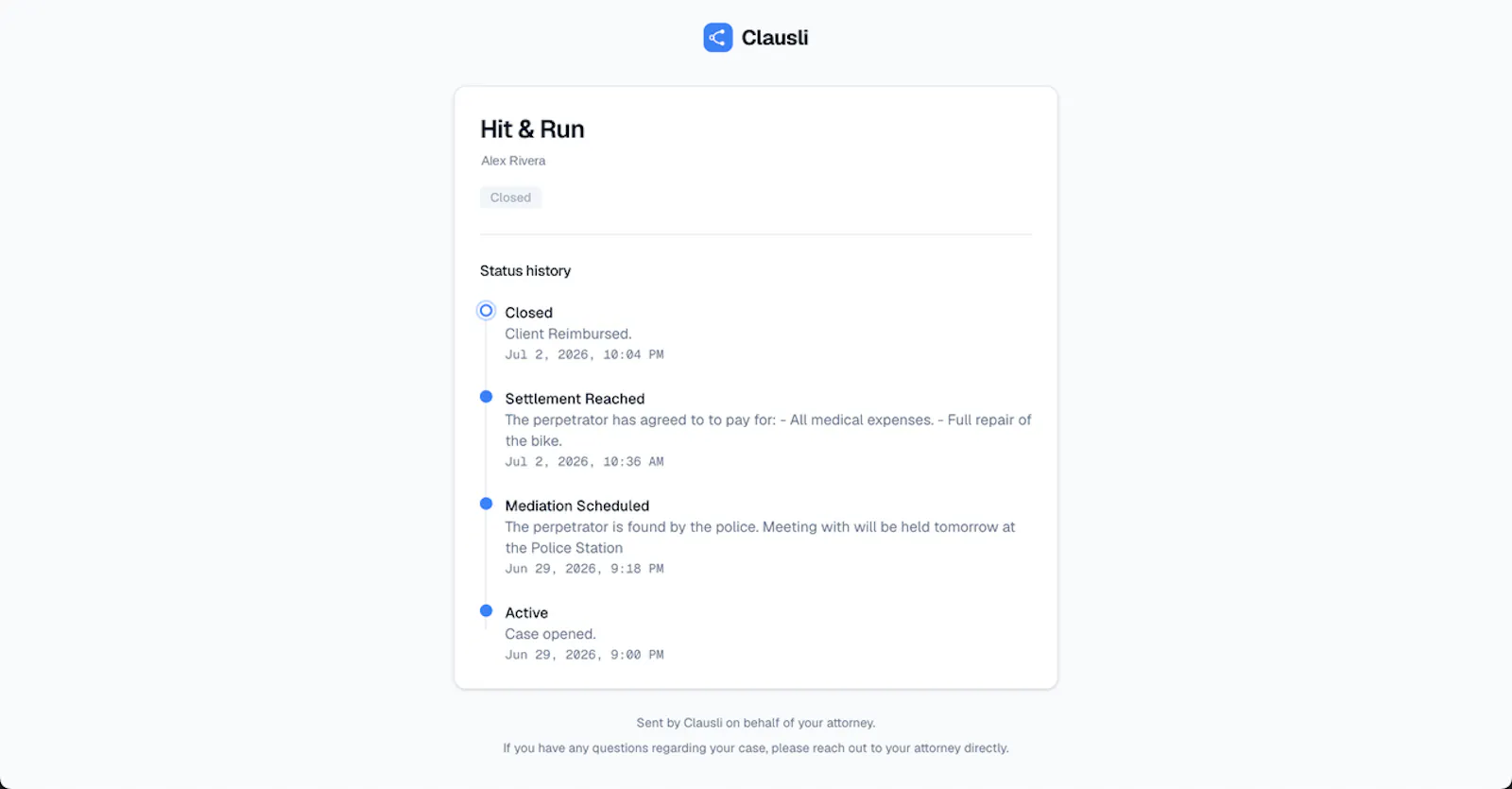Select the open-circle marker for Closed status
Screen dimensions: 1512x789
point(486,311)
